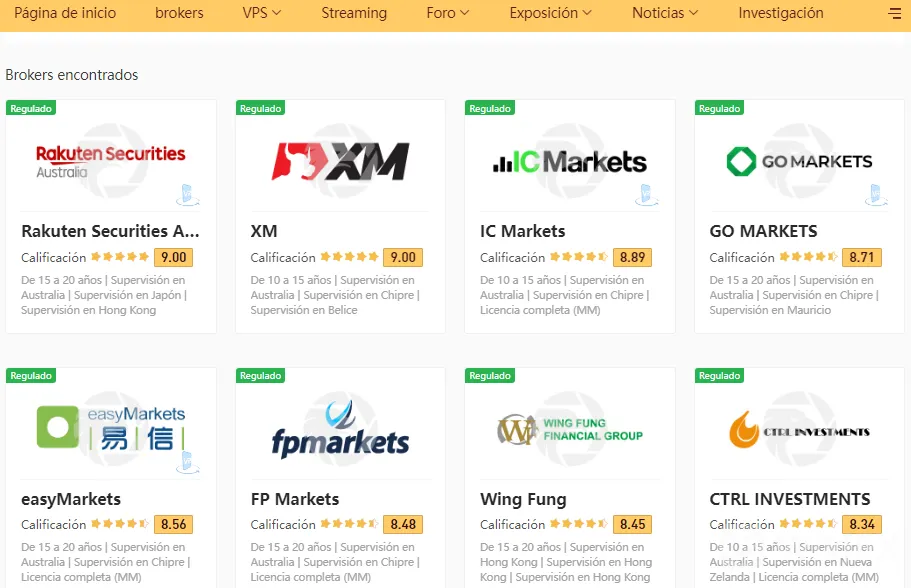Click the Regulado badge on easyMarkets card
This screenshot has width=911, height=588.
pyautogui.click(x=31, y=375)
